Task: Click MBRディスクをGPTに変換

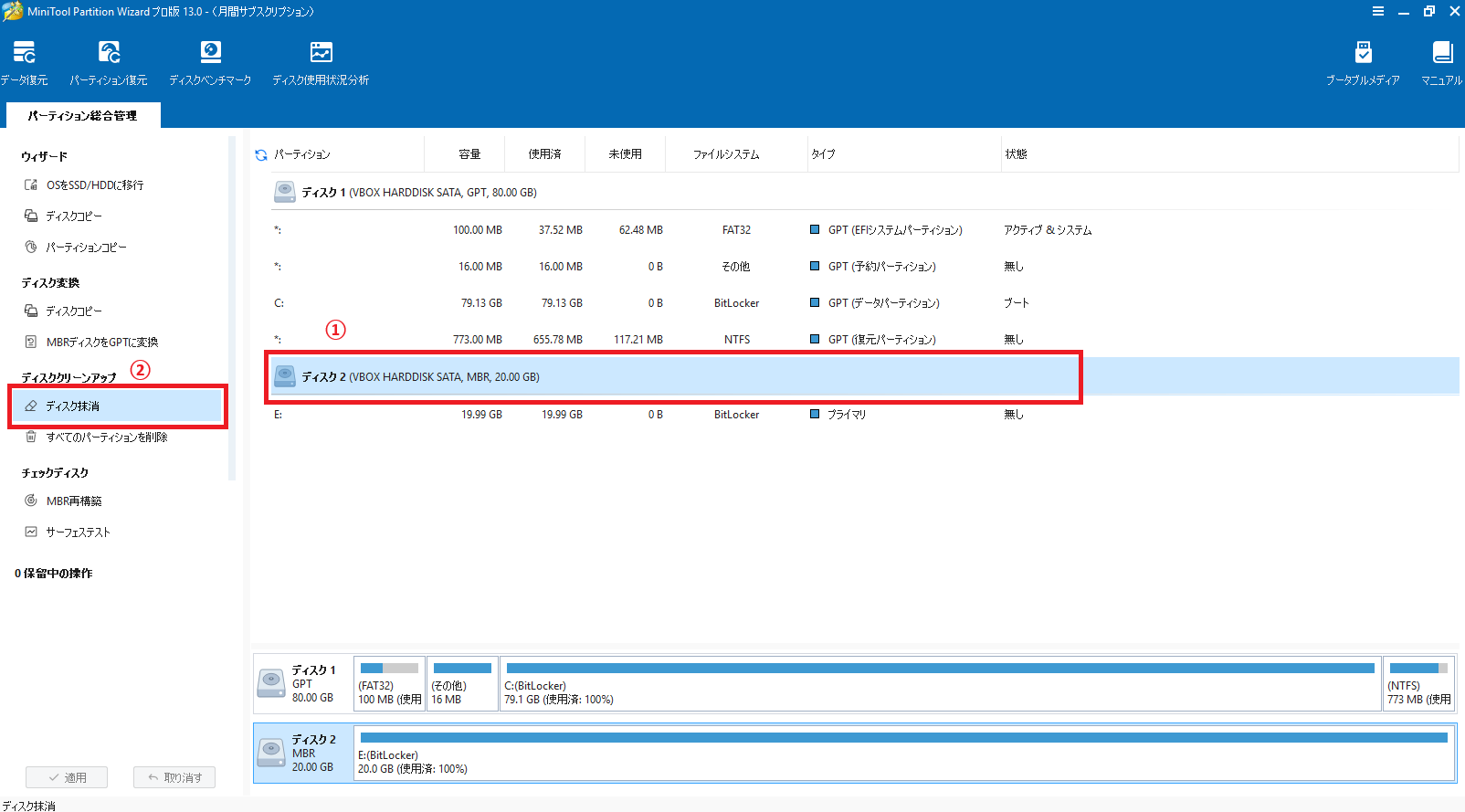Action: click(101, 343)
